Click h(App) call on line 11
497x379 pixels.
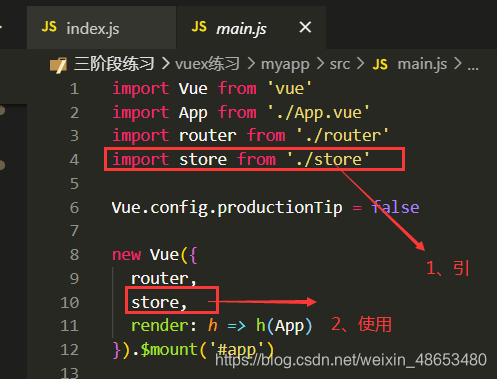tap(284, 326)
